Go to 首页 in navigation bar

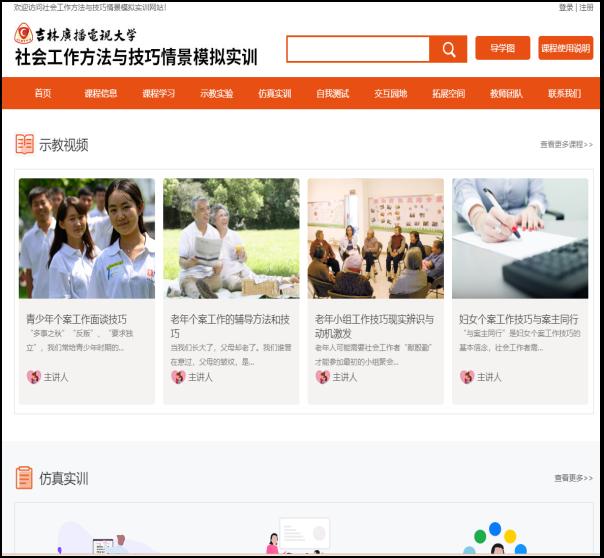[43, 93]
